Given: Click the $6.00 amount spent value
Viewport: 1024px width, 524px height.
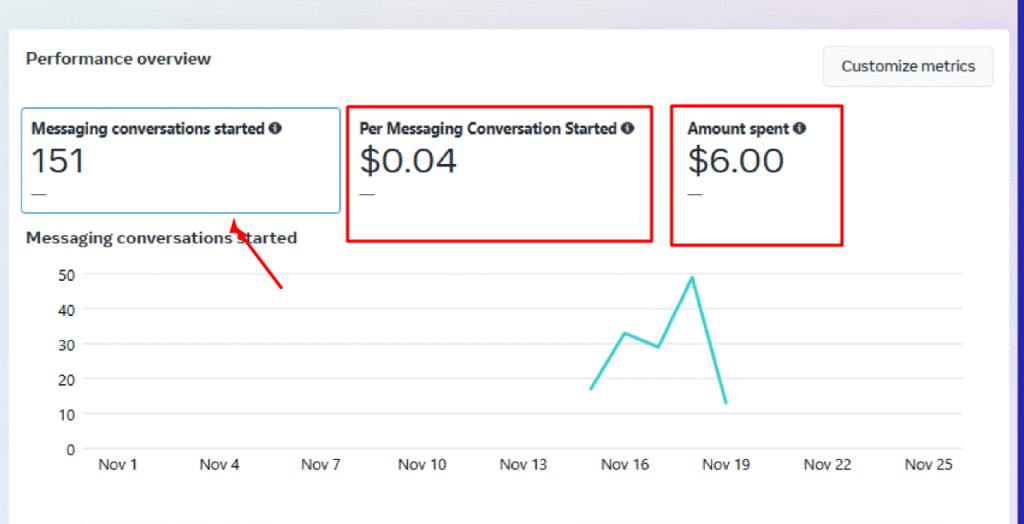Looking at the screenshot, I should (735, 160).
